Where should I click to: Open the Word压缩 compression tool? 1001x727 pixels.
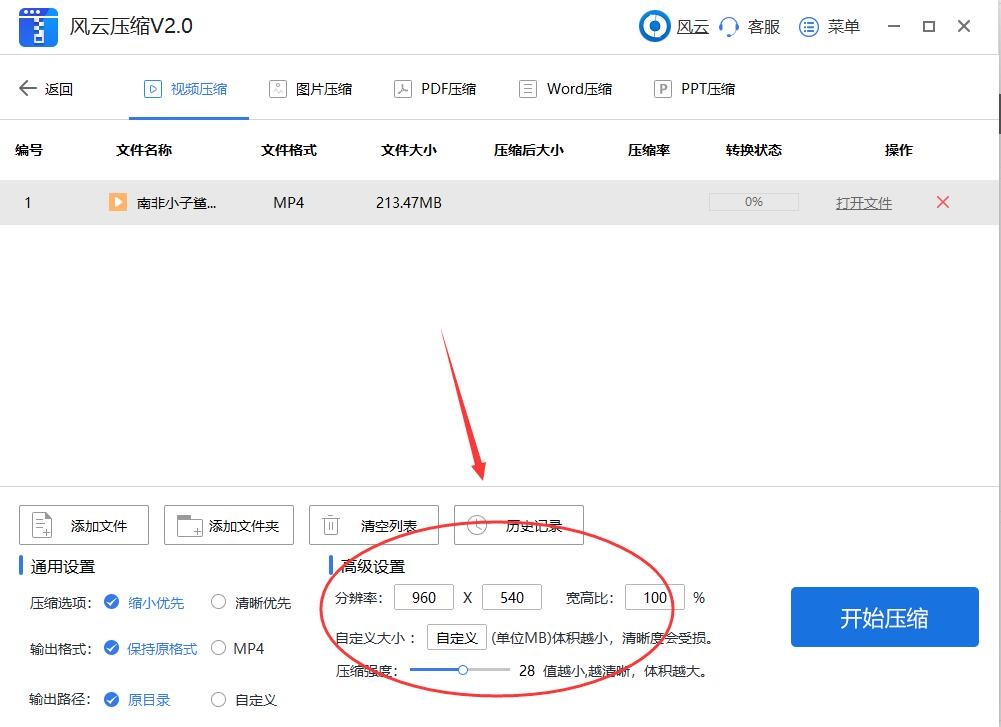click(x=565, y=88)
